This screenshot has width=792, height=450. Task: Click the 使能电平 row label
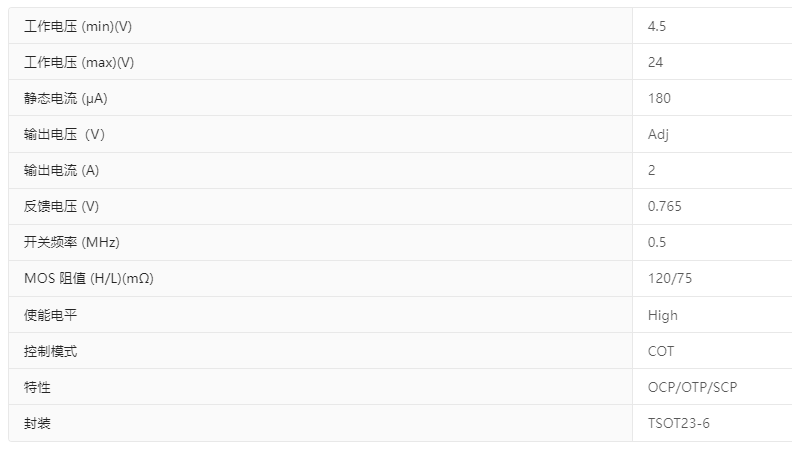pyautogui.click(x=50, y=315)
